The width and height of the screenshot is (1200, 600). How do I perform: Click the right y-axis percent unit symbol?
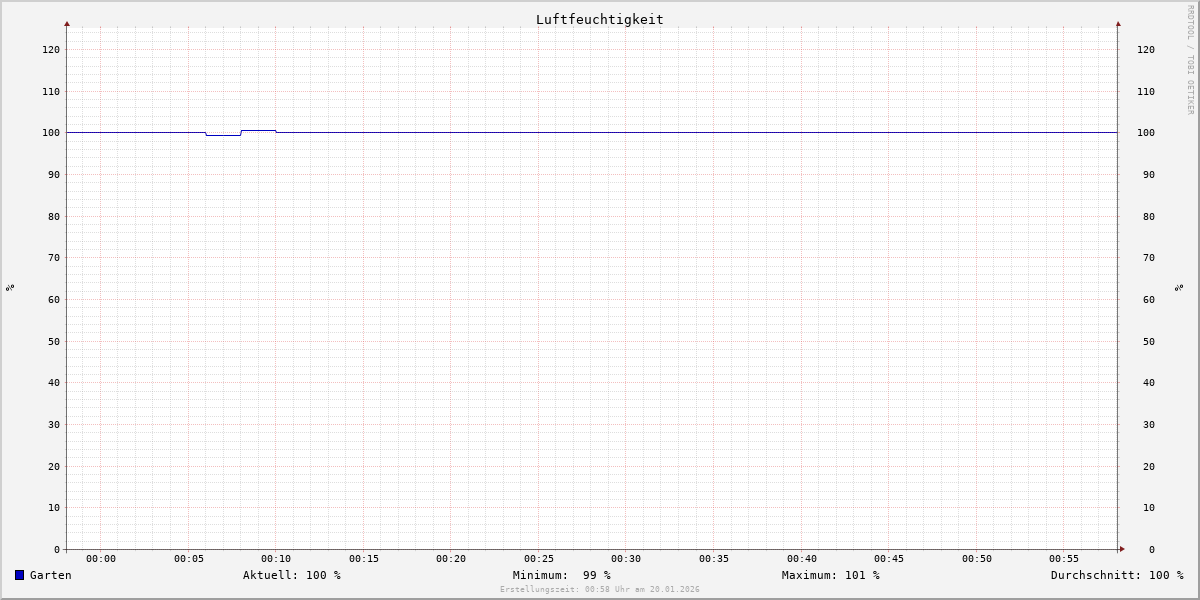click(x=1179, y=288)
